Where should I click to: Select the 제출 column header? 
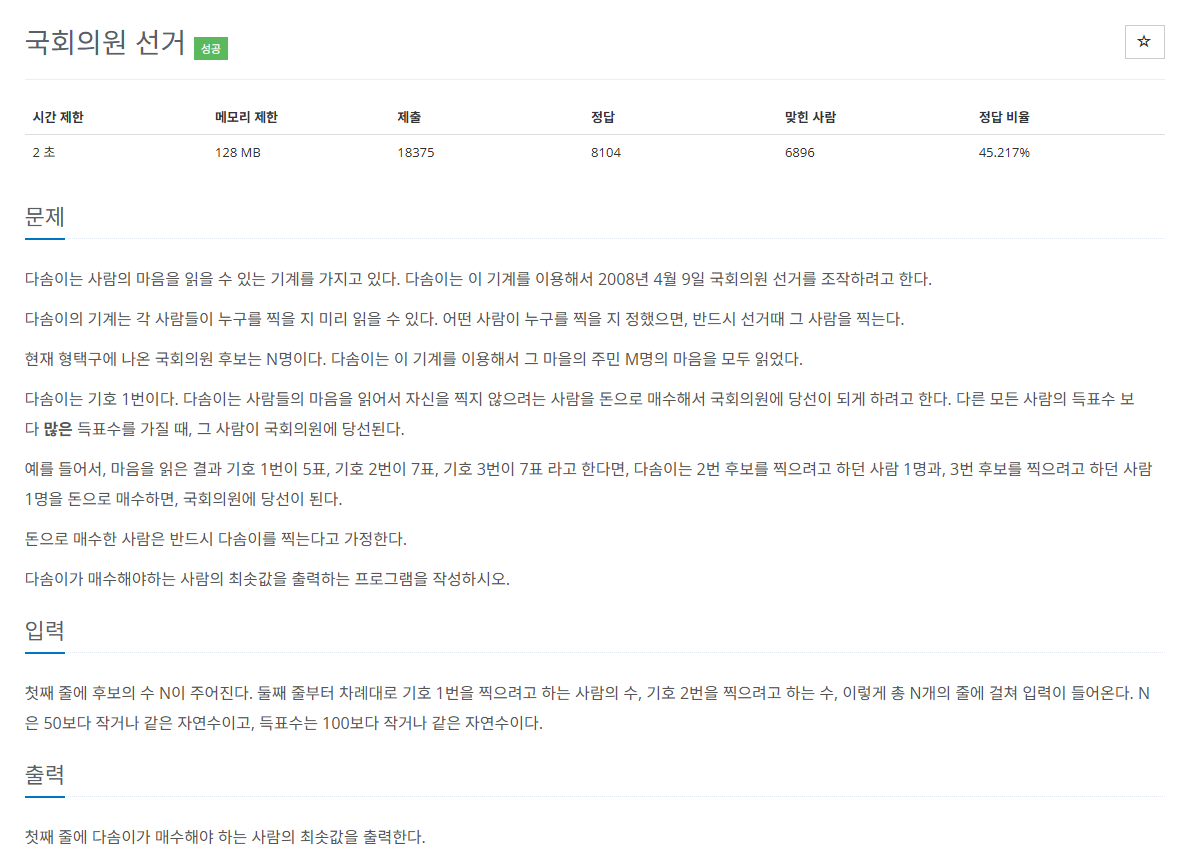coord(404,116)
